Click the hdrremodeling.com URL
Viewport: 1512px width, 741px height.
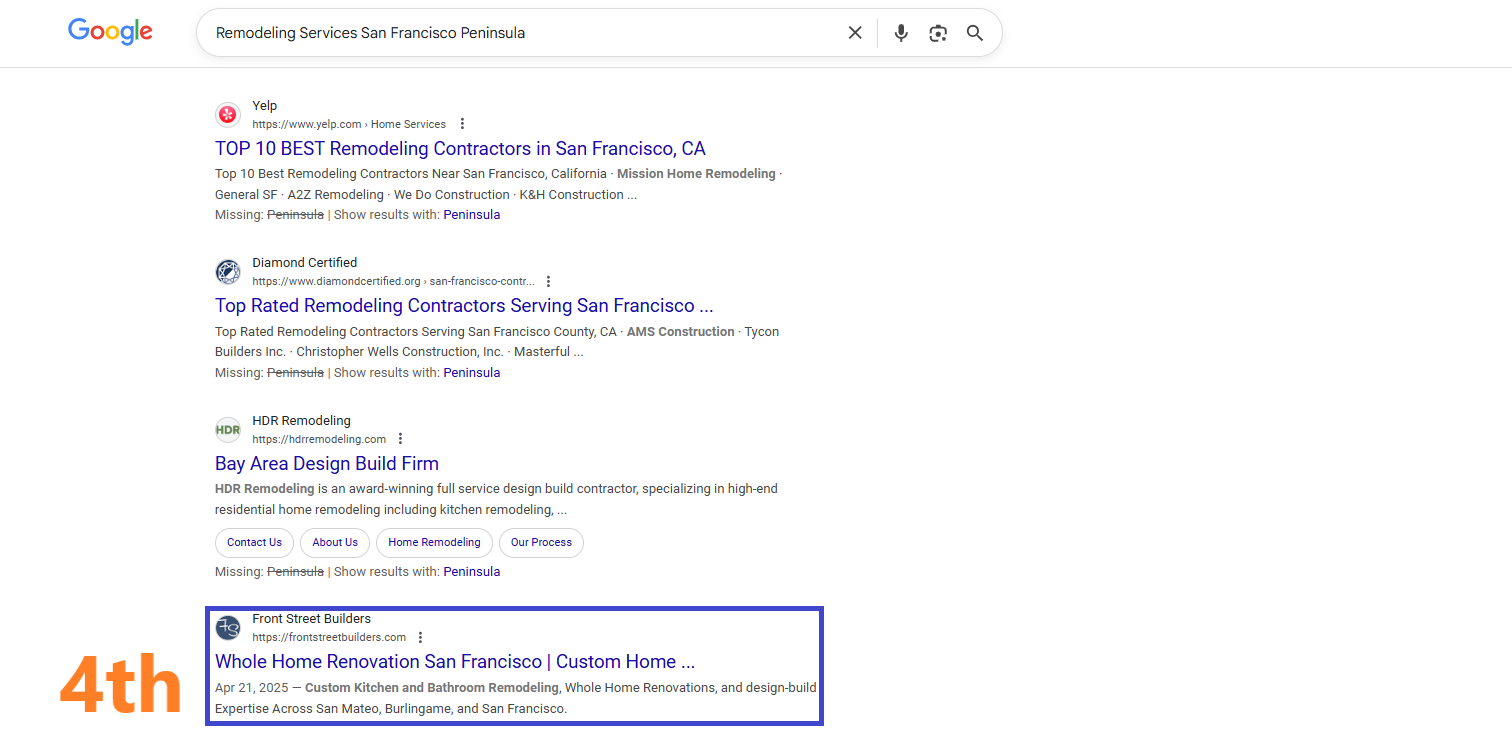click(319, 440)
